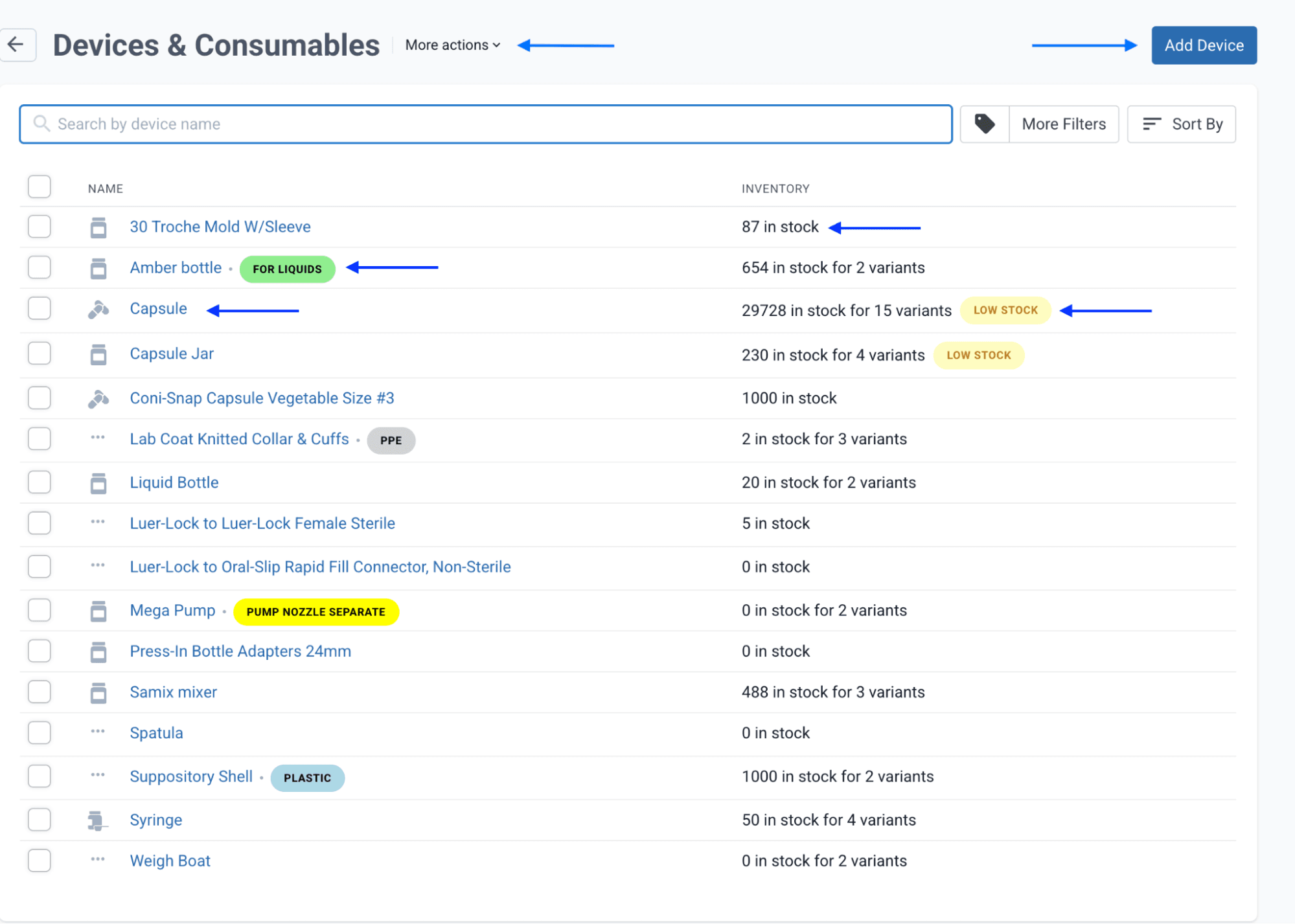The height and width of the screenshot is (924, 1295).
Task: Click the bottle icon beside Press-In Bottle Adapters
Action: [x=98, y=651]
